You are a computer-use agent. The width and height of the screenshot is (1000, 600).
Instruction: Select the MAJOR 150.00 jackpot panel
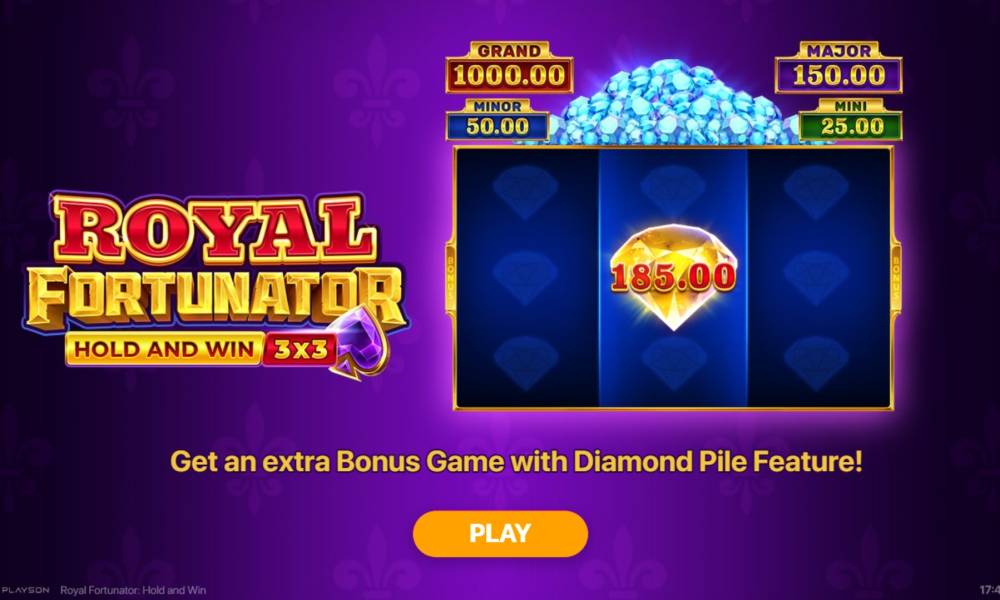838,68
